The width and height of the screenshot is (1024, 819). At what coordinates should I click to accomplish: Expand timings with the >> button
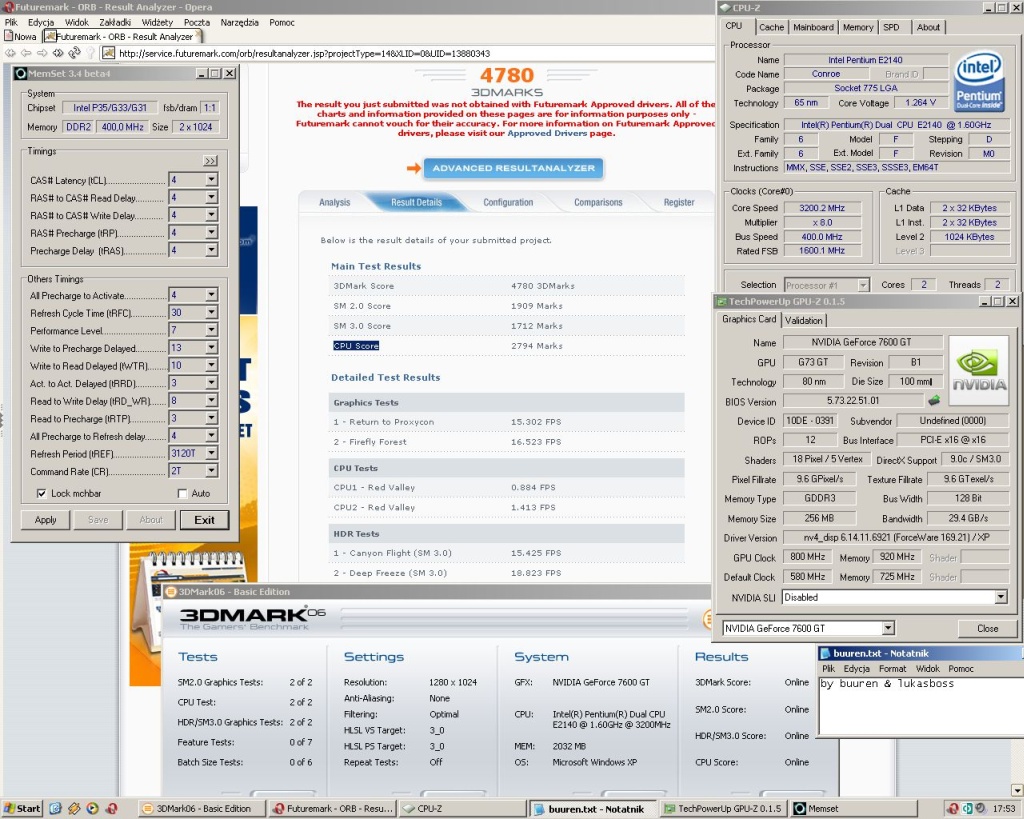pos(210,161)
